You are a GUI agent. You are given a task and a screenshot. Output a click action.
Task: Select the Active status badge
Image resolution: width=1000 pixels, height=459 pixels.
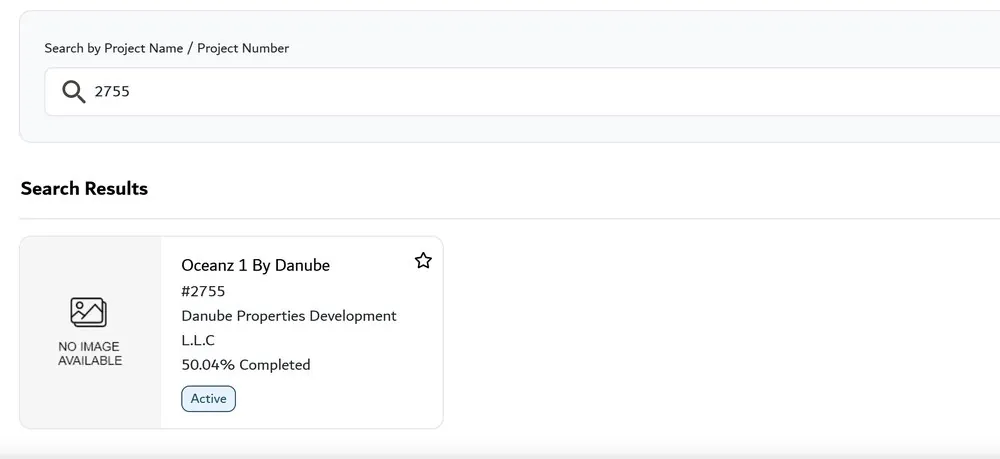209,398
